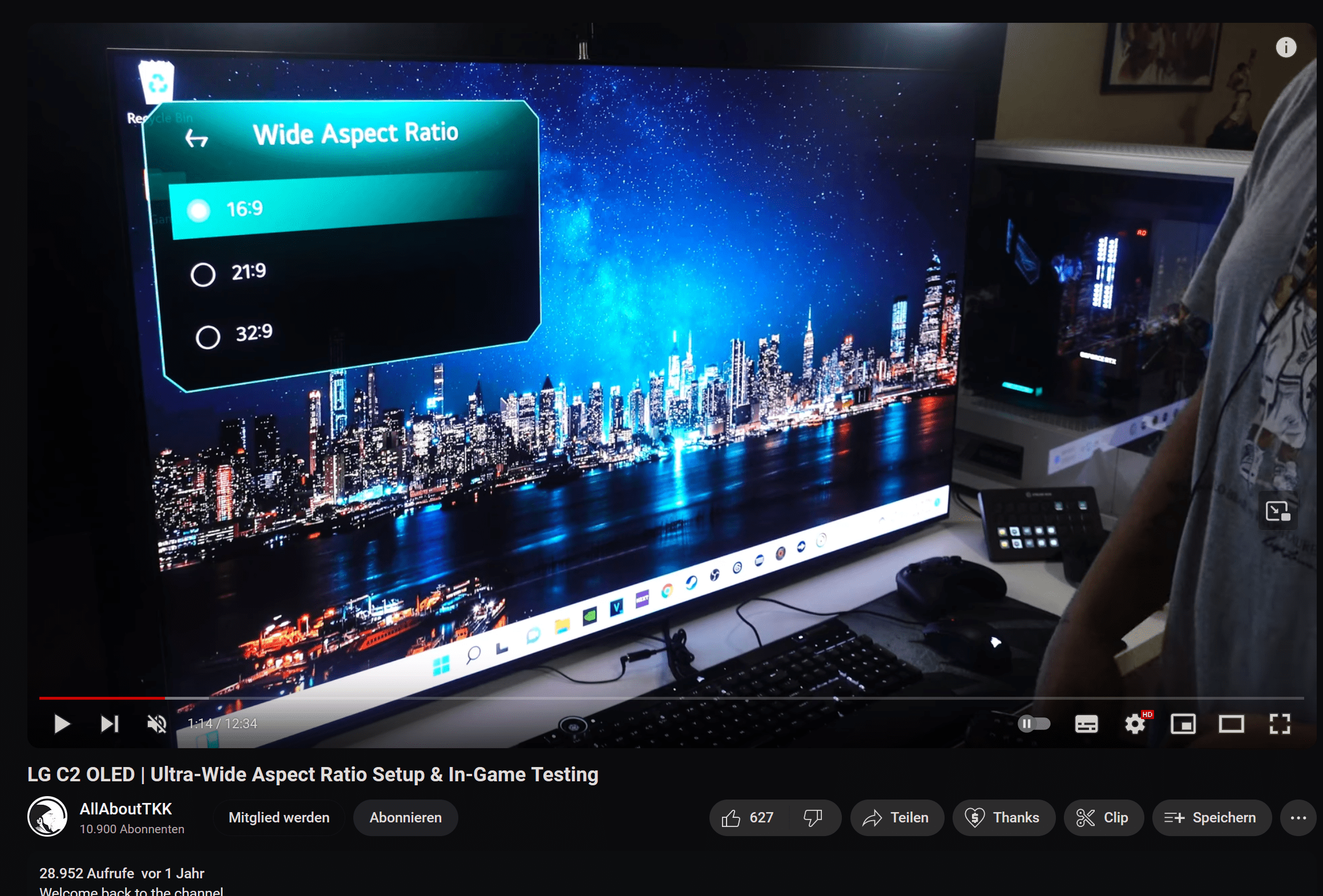Switch to theater mode

(x=1231, y=724)
